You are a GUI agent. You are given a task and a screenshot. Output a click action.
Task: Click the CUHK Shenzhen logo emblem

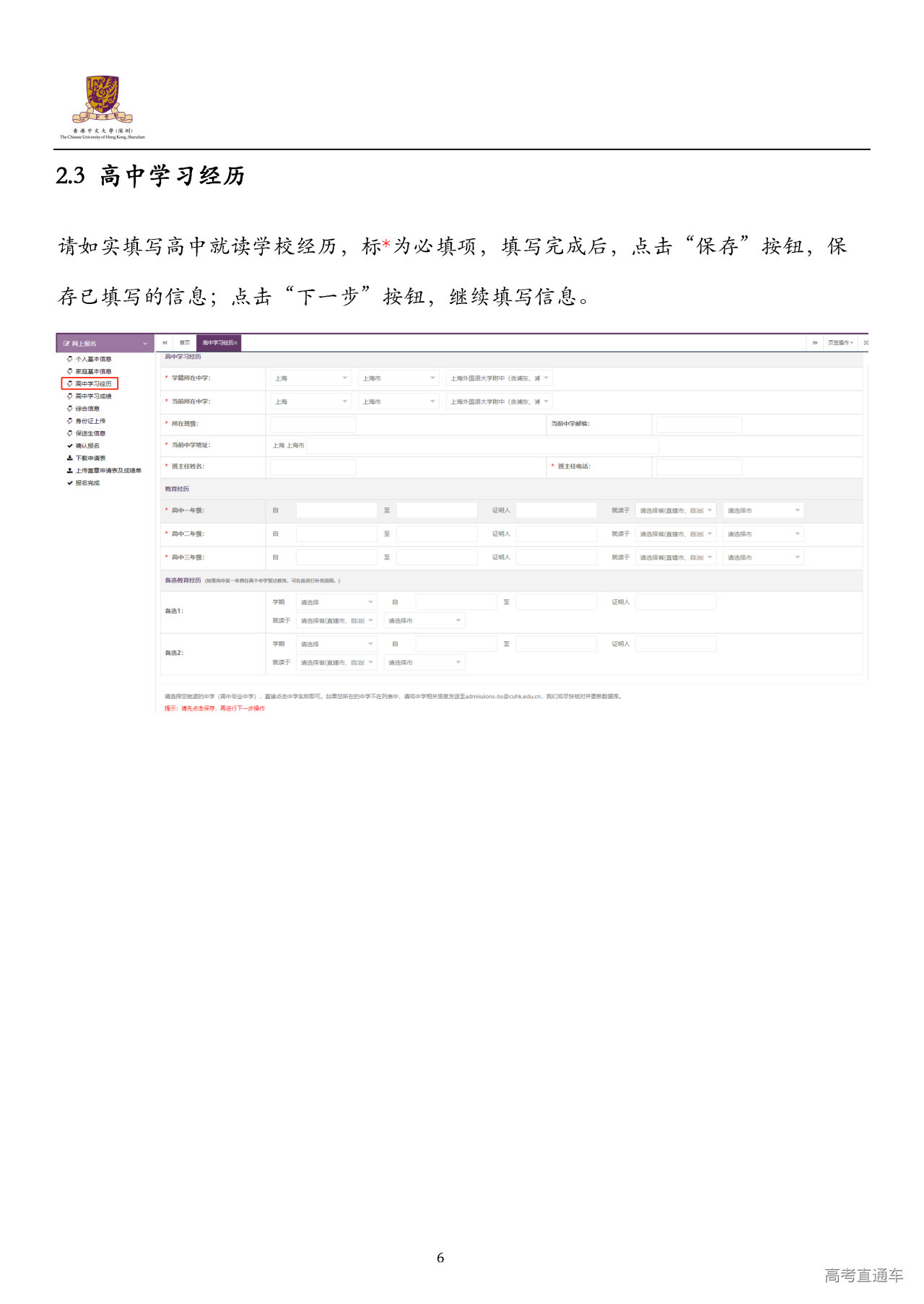pos(103,100)
